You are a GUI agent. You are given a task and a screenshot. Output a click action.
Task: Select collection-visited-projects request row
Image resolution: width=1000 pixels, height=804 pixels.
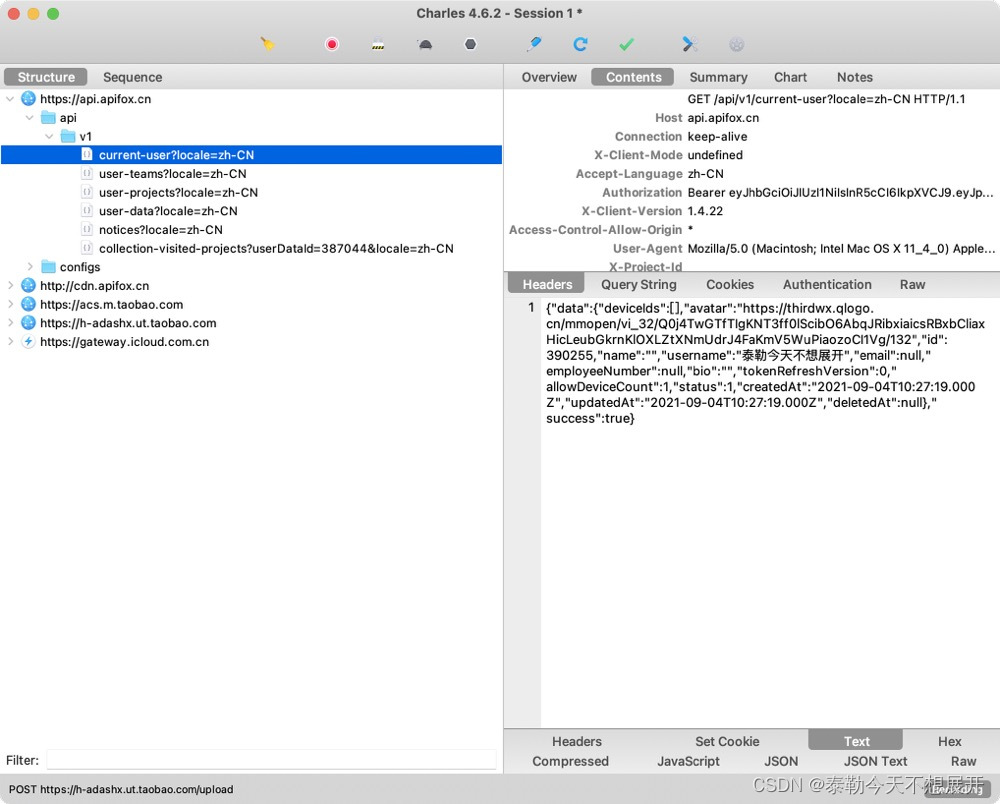(276, 249)
